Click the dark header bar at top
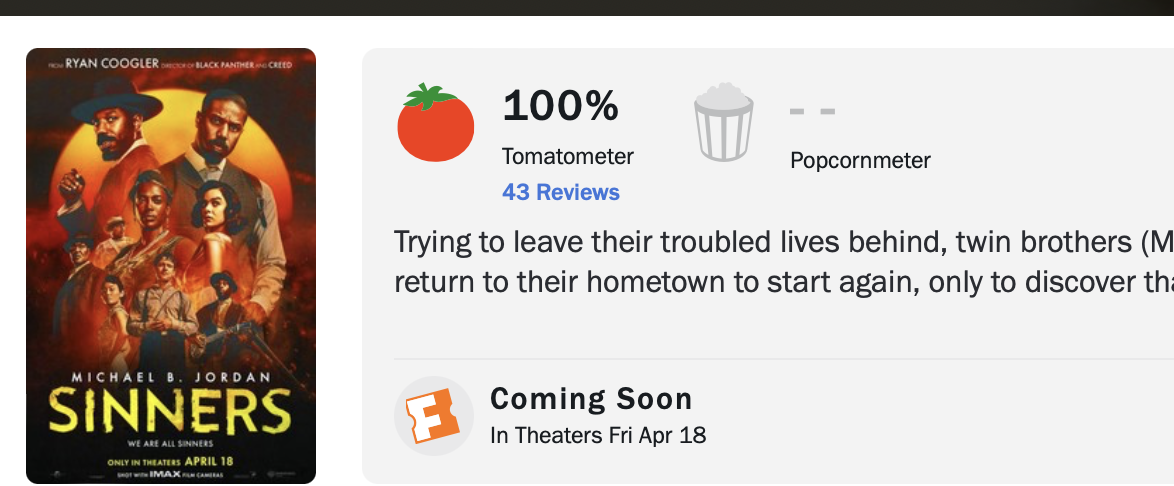The width and height of the screenshot is (1174, 486). [x=587, y=7]
